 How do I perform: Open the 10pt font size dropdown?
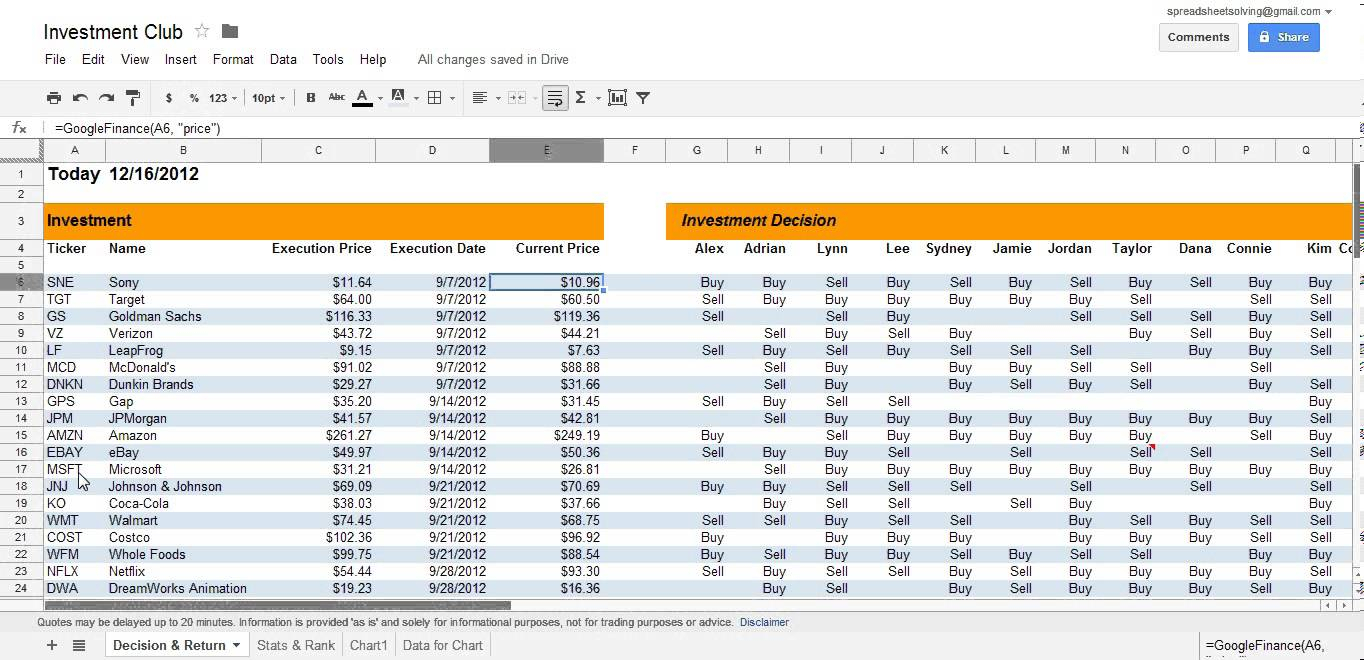click(268, 98)
